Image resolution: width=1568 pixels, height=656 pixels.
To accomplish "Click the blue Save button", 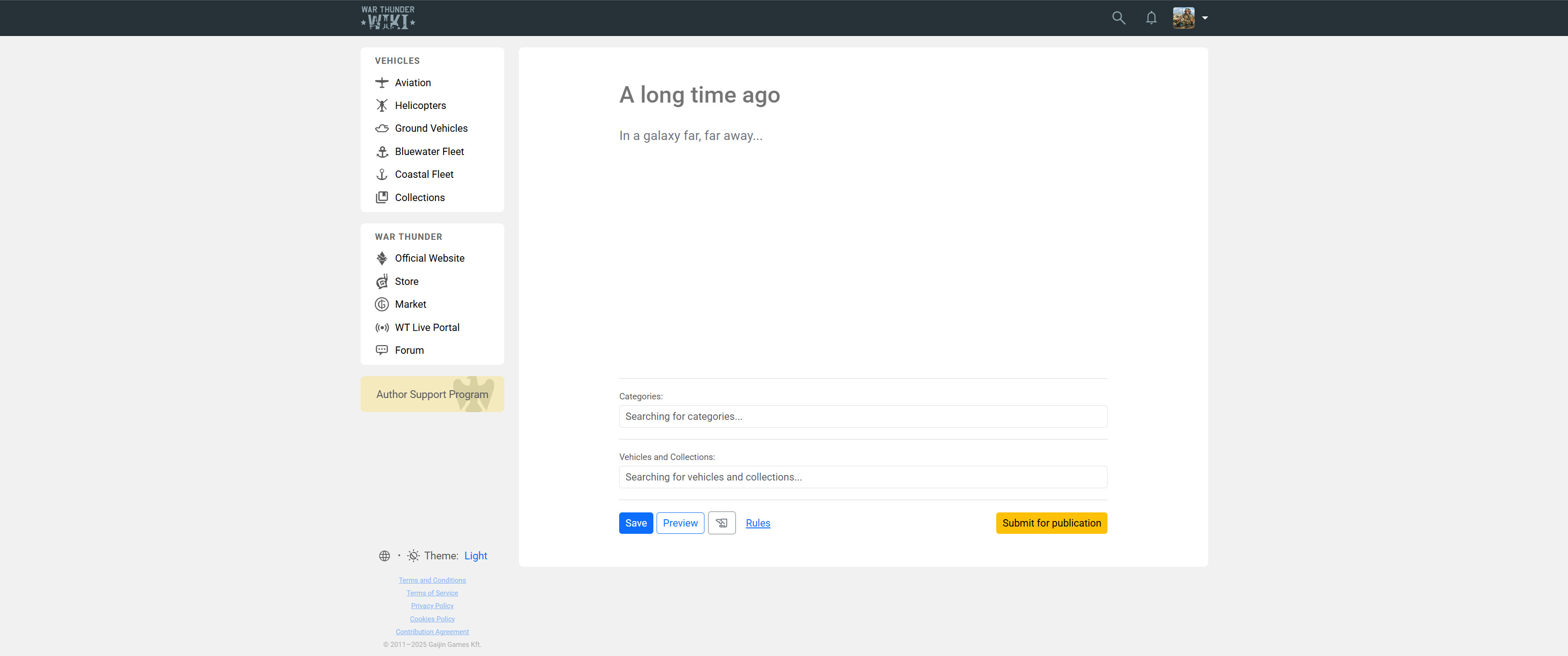I will click(636, 523).
